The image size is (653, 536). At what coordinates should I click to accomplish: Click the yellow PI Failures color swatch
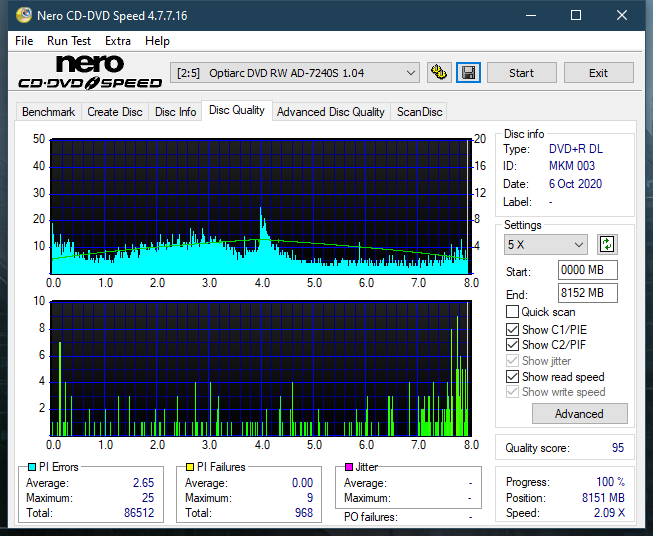click(190, 467)
